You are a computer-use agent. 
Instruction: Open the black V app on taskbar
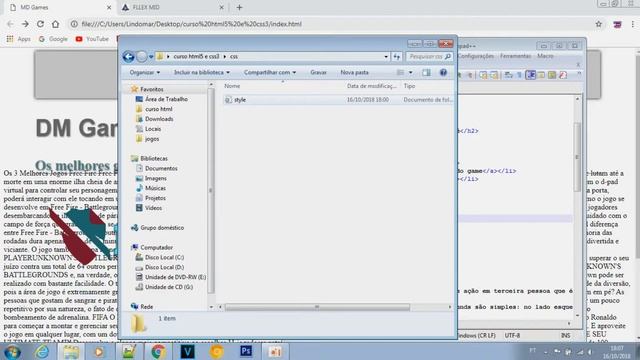coord(187,351)
